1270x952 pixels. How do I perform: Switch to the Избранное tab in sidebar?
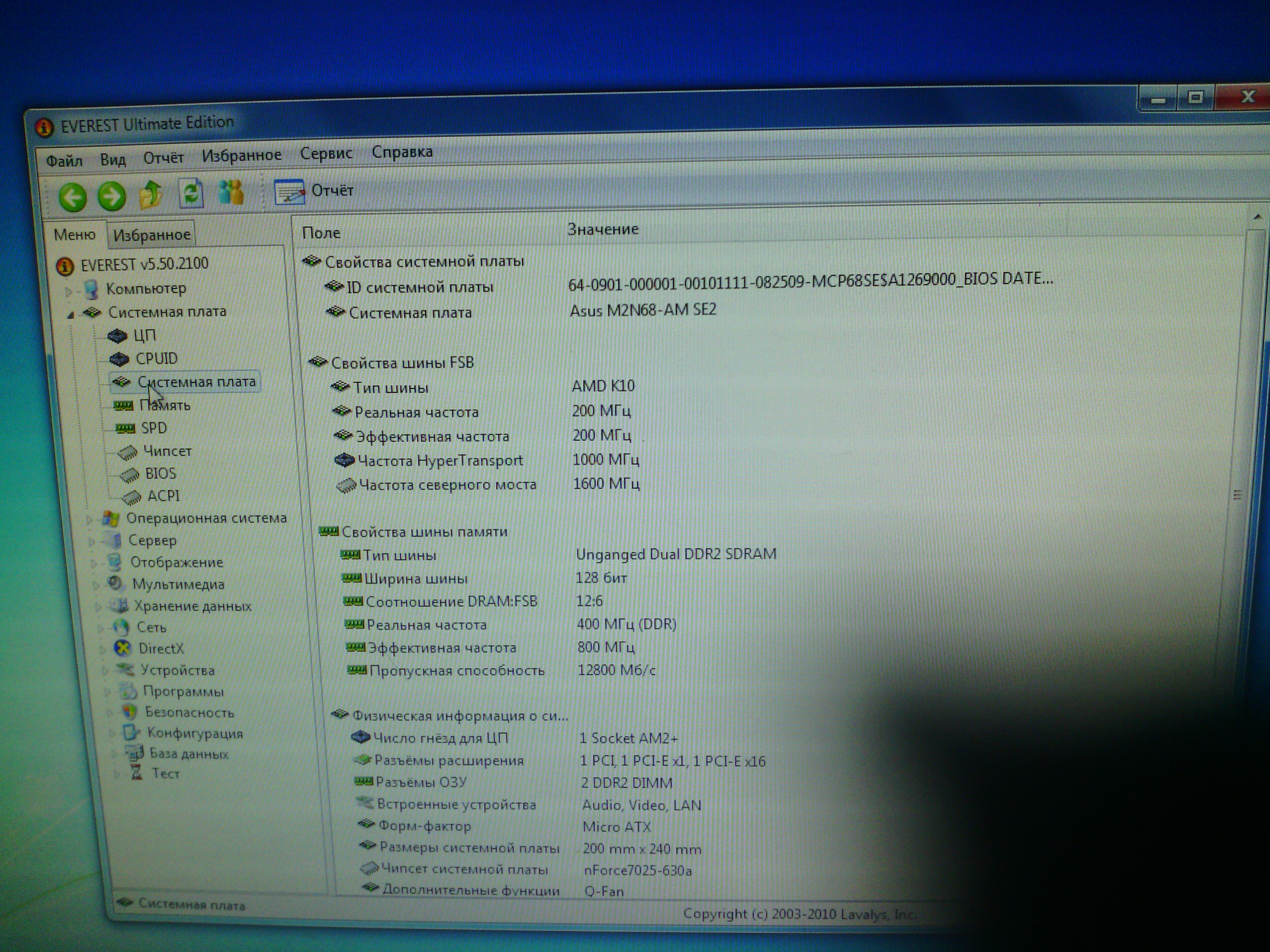point(151,235)
